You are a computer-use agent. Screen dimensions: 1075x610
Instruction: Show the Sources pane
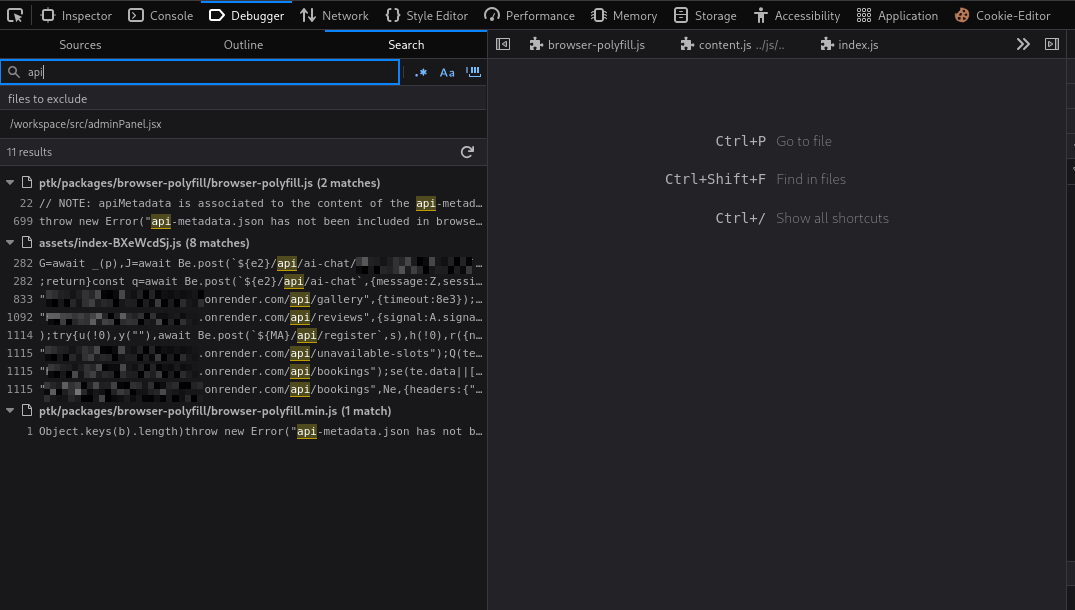(x=80, y=45)
